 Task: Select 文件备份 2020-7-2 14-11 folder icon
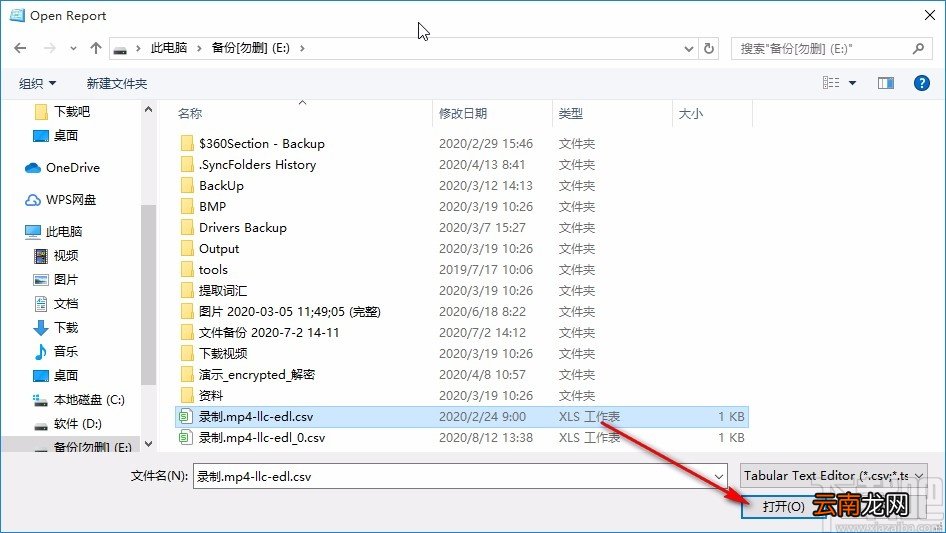pyautogui.click(x=187, y=333)
